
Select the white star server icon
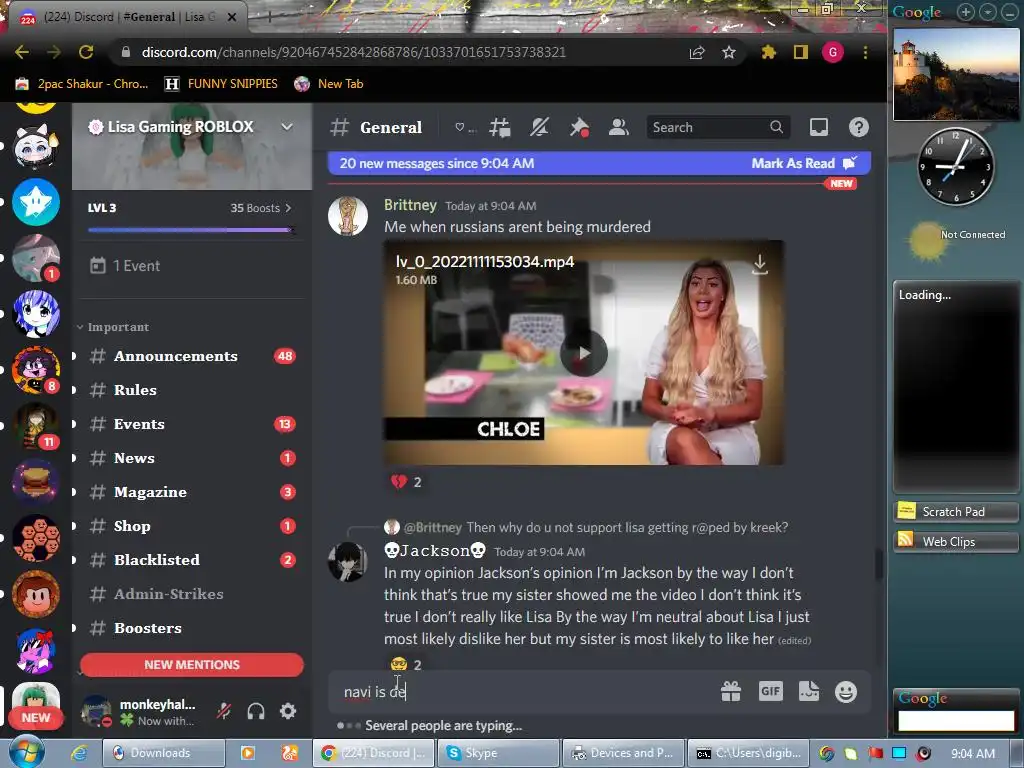coord(36,202)
